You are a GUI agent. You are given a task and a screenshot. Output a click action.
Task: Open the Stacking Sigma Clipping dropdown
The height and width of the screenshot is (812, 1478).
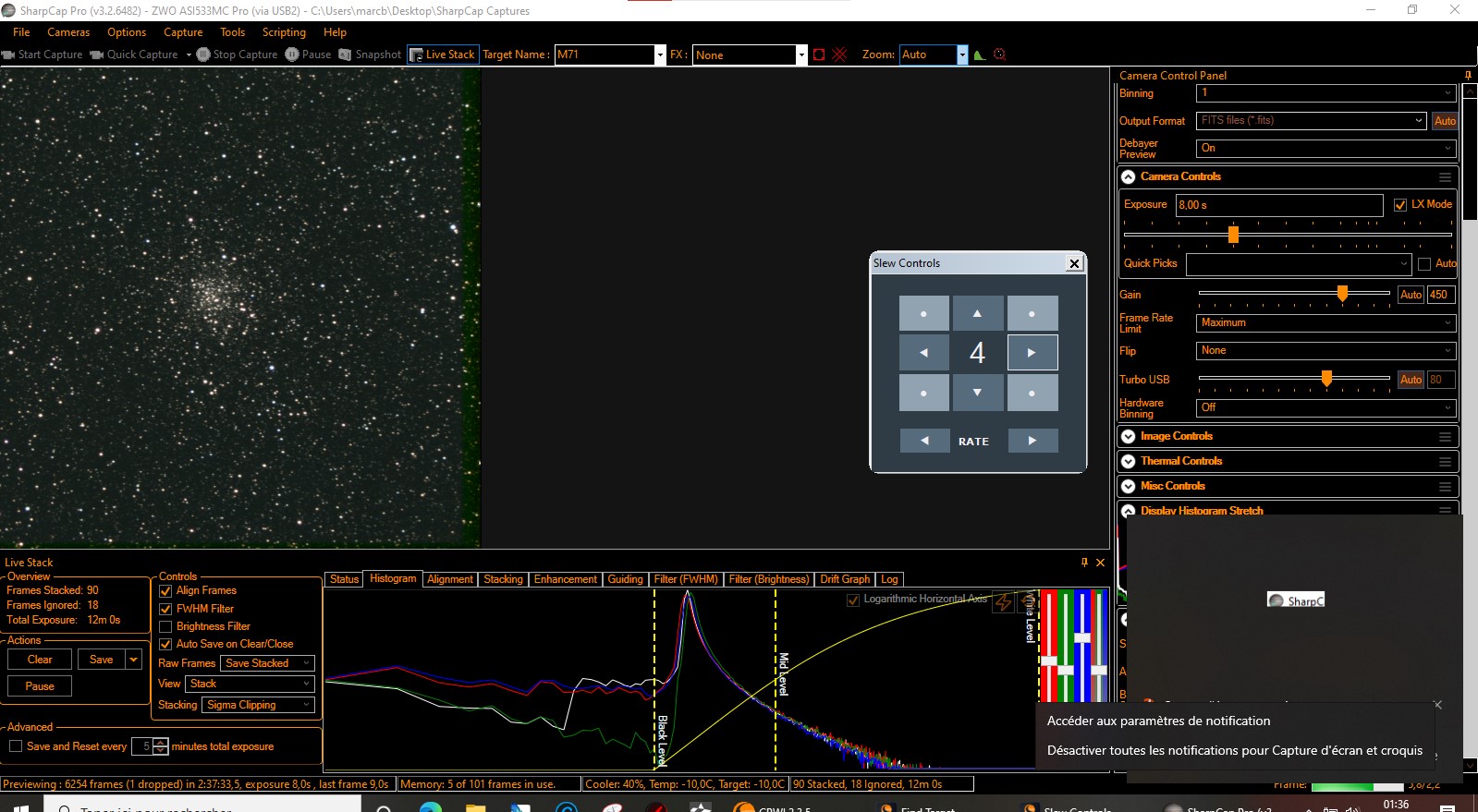click(x=259, y=705)
